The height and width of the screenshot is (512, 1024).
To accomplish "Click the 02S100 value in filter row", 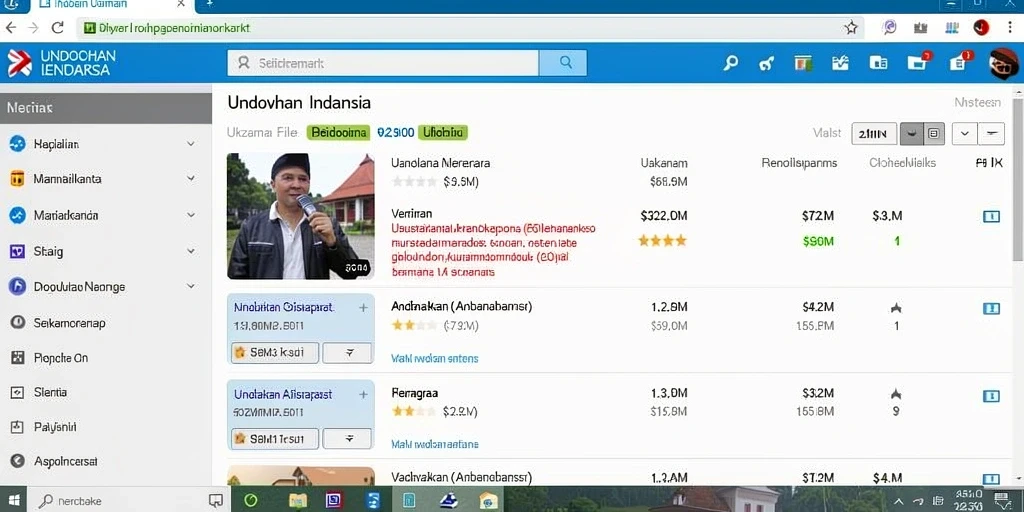I will point(396,133).
